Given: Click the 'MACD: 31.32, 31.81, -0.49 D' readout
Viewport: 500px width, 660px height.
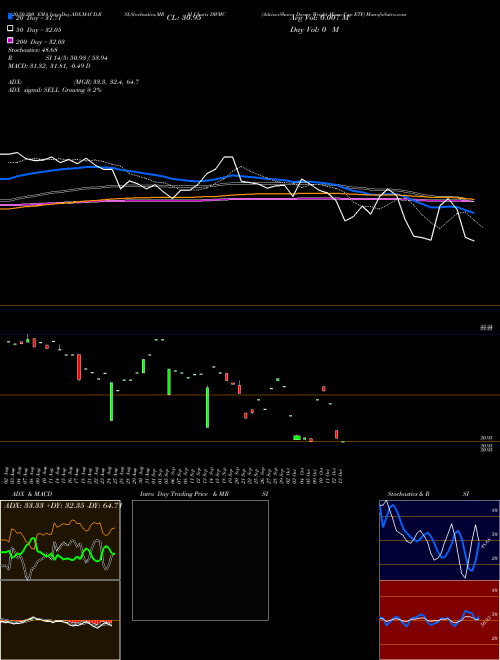Looking at the screenshot, I should 49,66.
